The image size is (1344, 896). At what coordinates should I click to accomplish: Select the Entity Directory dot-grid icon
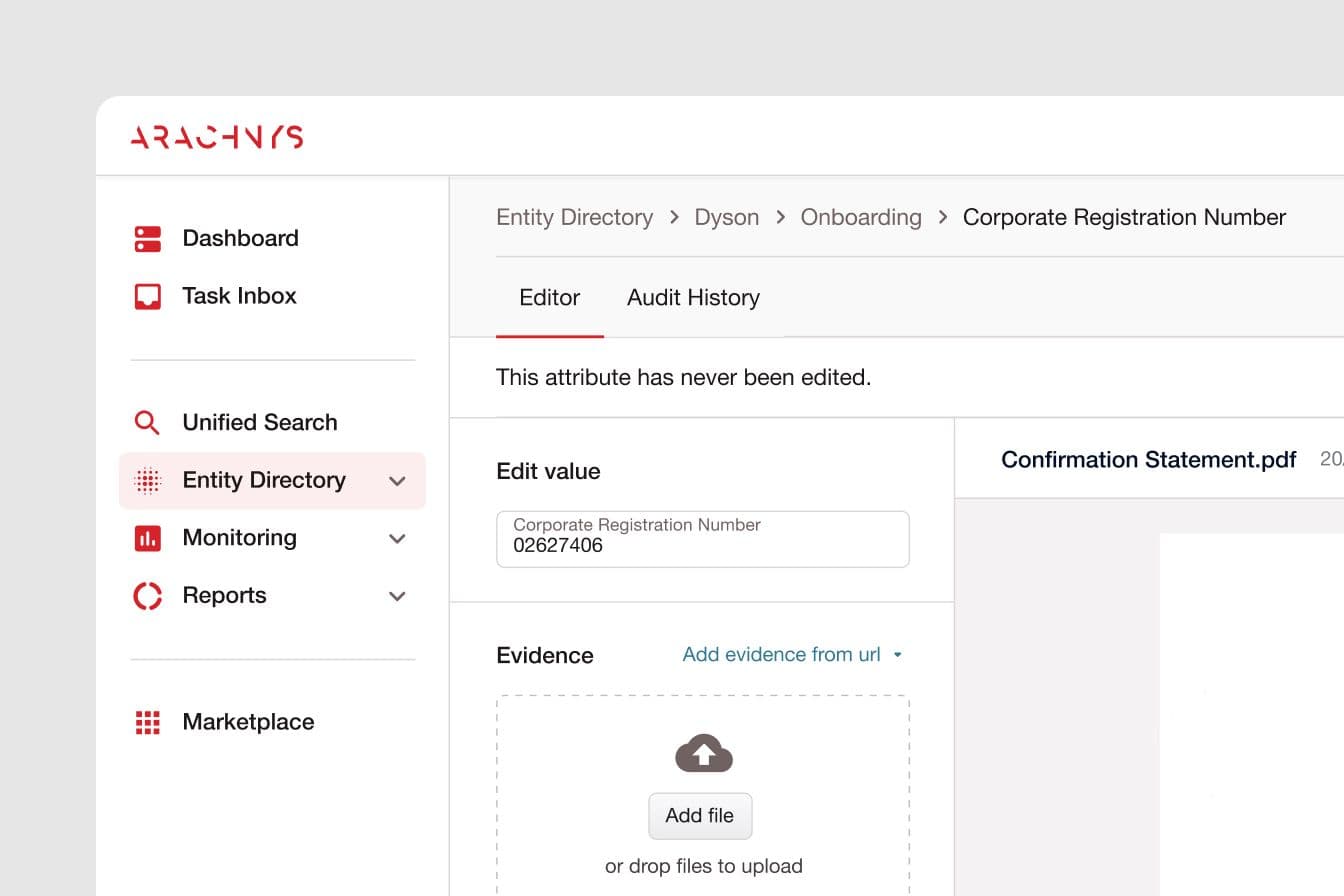[x=147, y=480]
